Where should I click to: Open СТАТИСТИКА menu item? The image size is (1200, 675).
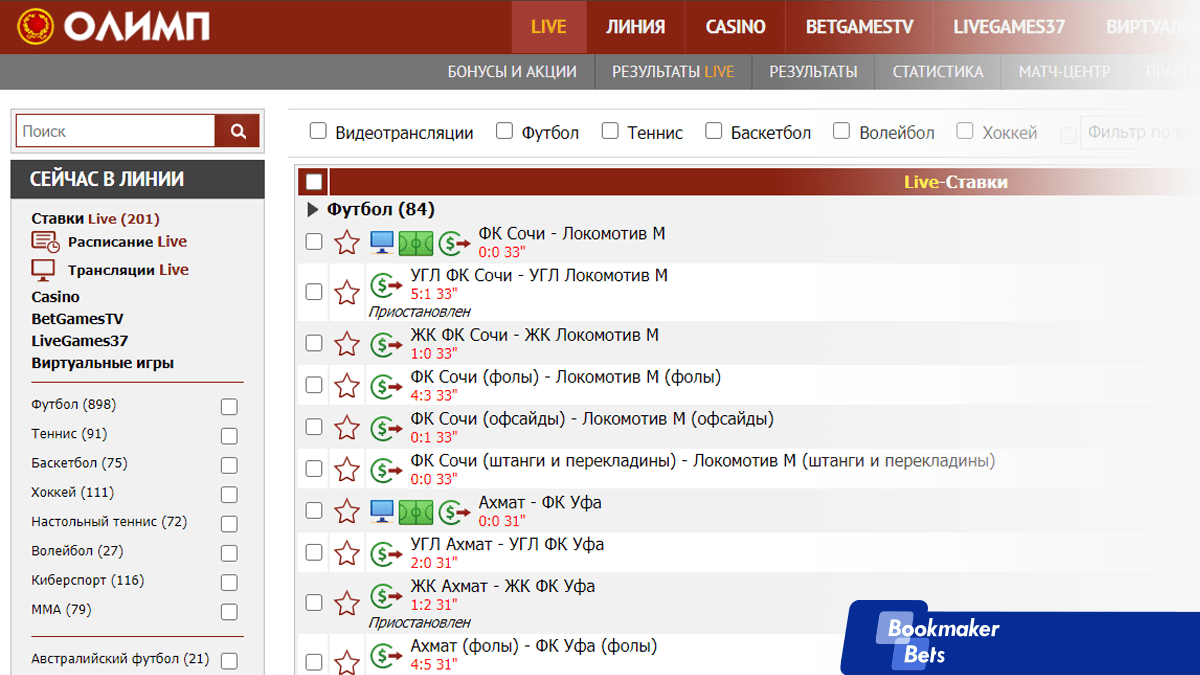[x=938, y=72]
